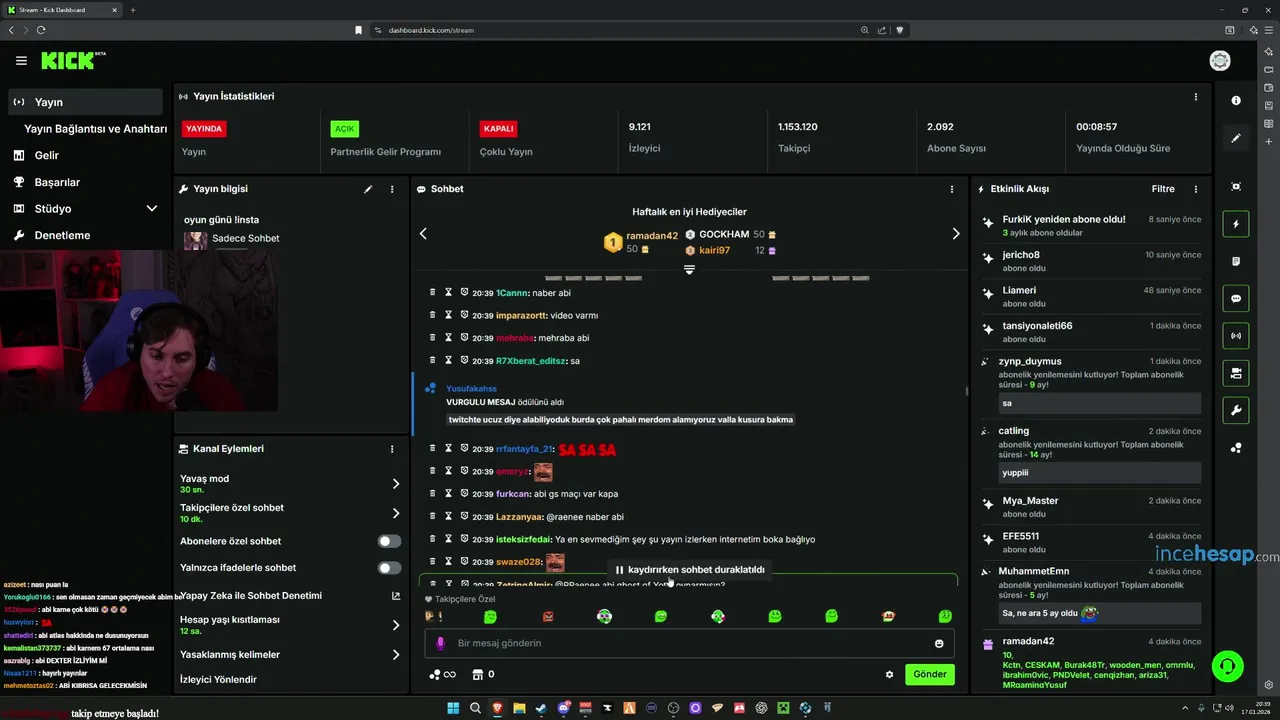Open Yayın bilgisi three-dot options menu
Screen dimensions: 1280x720
pos(392,189)
